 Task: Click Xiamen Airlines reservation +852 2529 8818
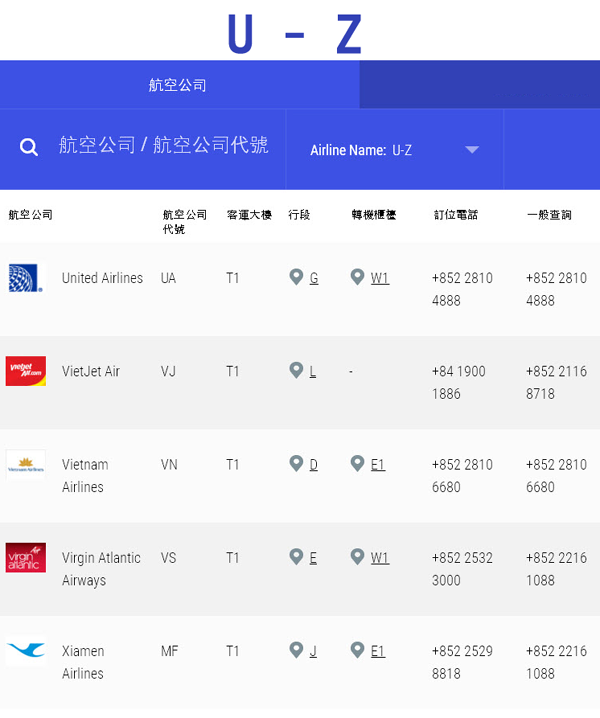462,662
